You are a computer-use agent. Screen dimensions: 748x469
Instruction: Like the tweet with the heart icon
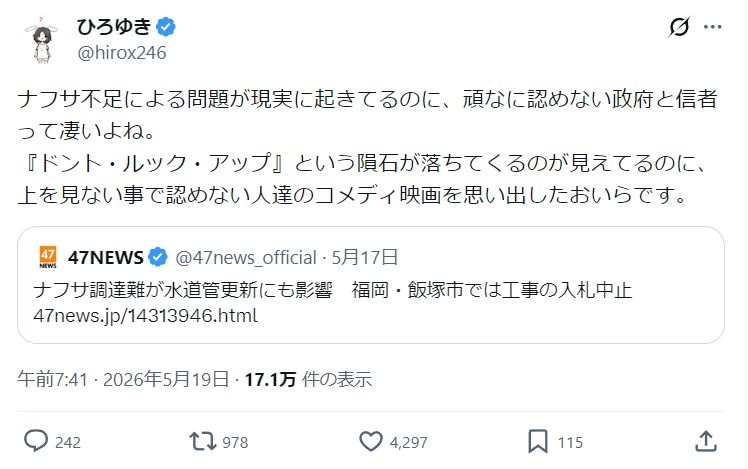pyautogui.click(x=371, y=441)
